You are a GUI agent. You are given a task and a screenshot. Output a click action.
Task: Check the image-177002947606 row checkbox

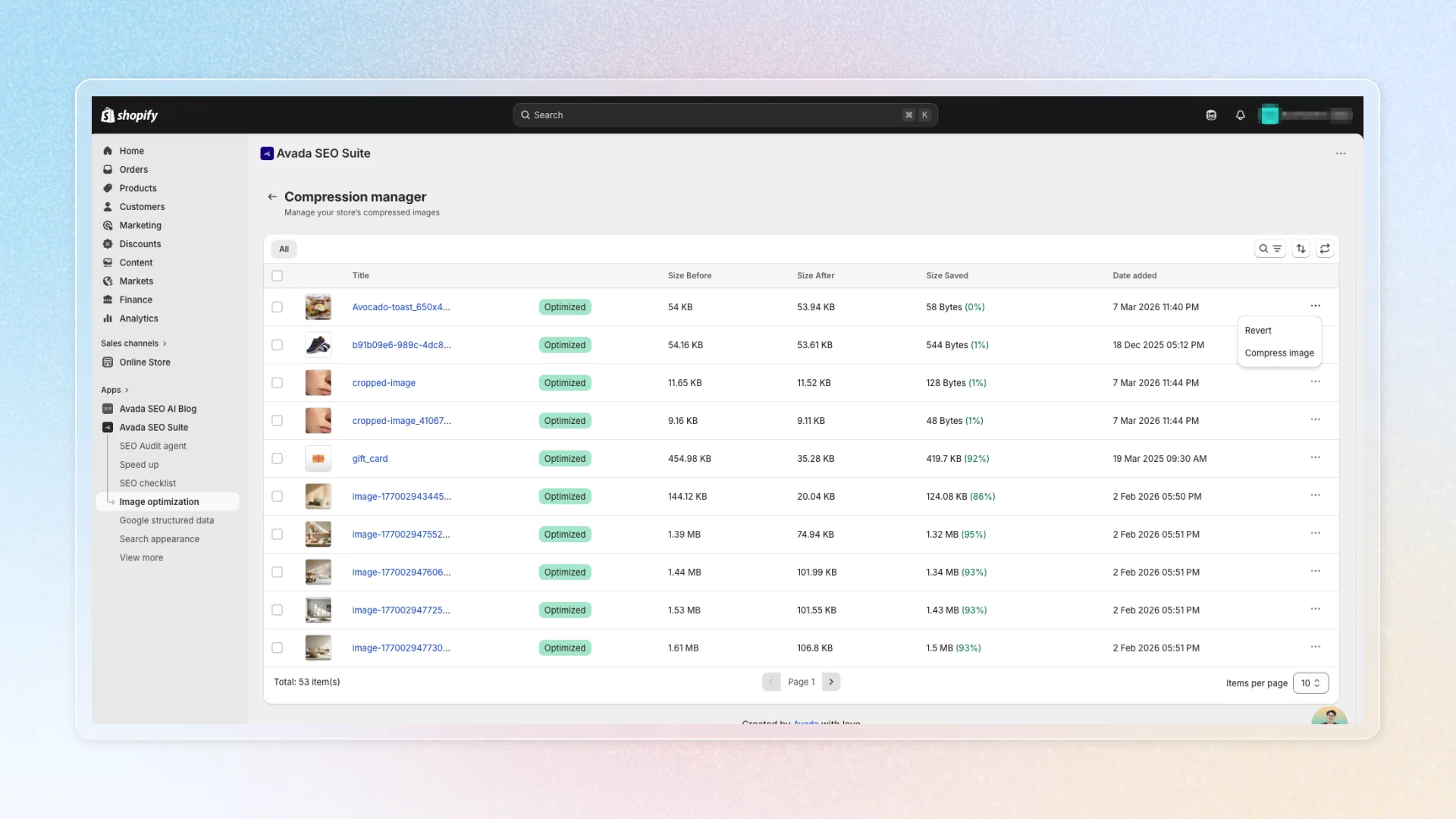[x=278, y=573]
